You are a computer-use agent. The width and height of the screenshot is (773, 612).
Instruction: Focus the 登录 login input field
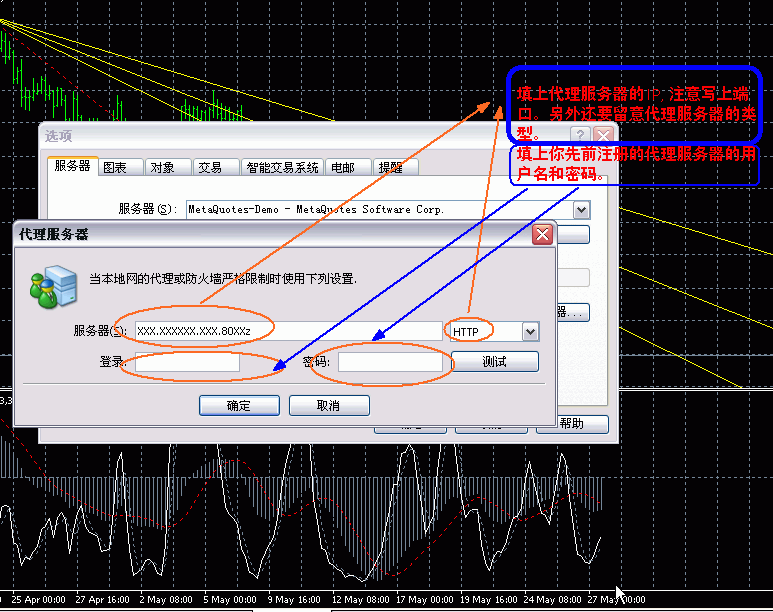coord(187,362)
